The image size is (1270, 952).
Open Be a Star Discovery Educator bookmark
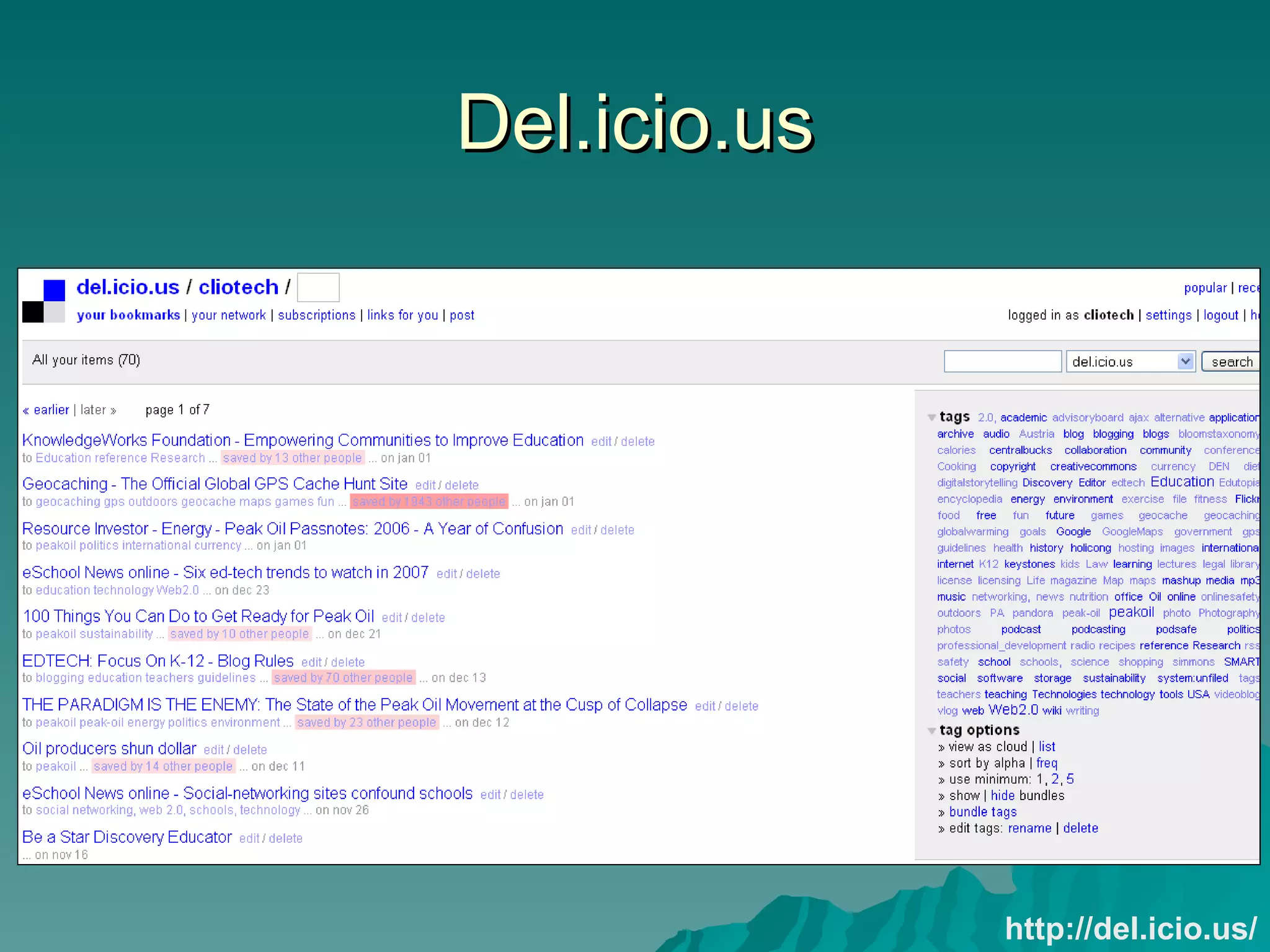click(x=127, y=837)
